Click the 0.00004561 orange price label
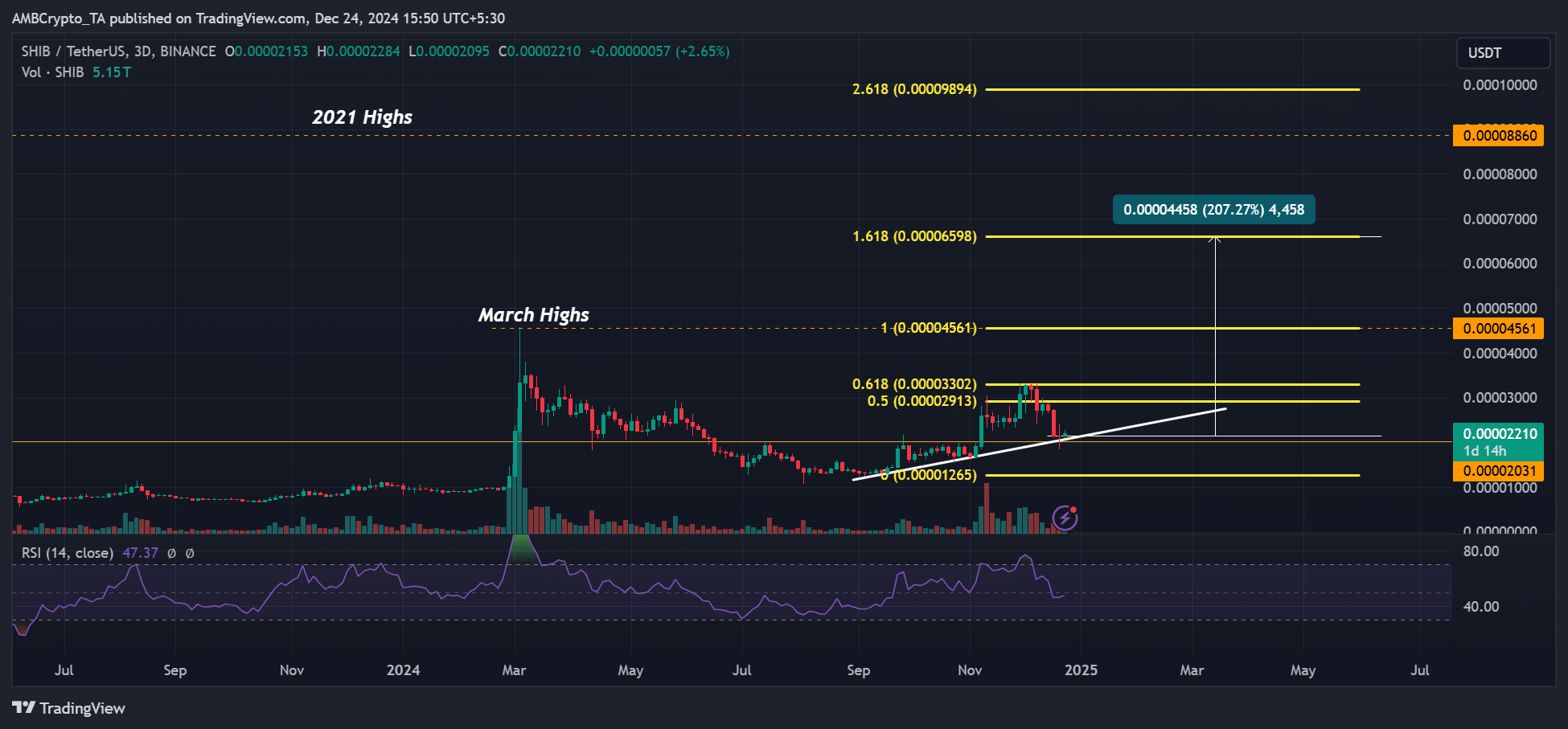This screenshot has width=1568, height=729. coord(1497,329)
